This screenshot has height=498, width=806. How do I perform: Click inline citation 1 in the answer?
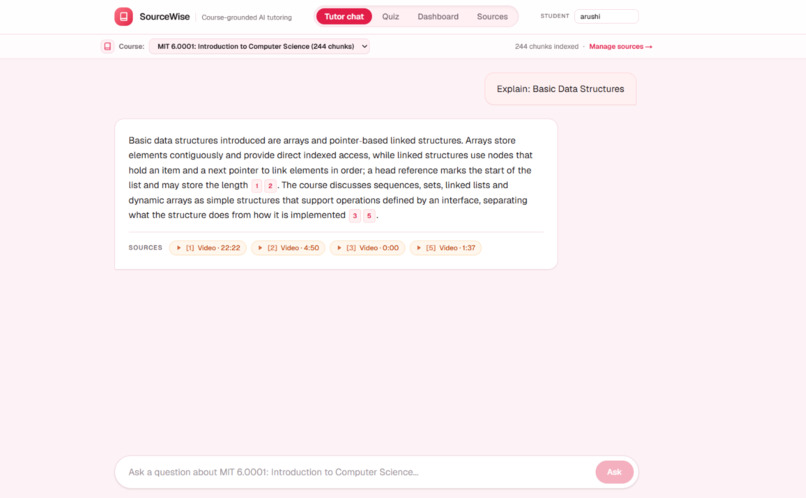[257, 186]
